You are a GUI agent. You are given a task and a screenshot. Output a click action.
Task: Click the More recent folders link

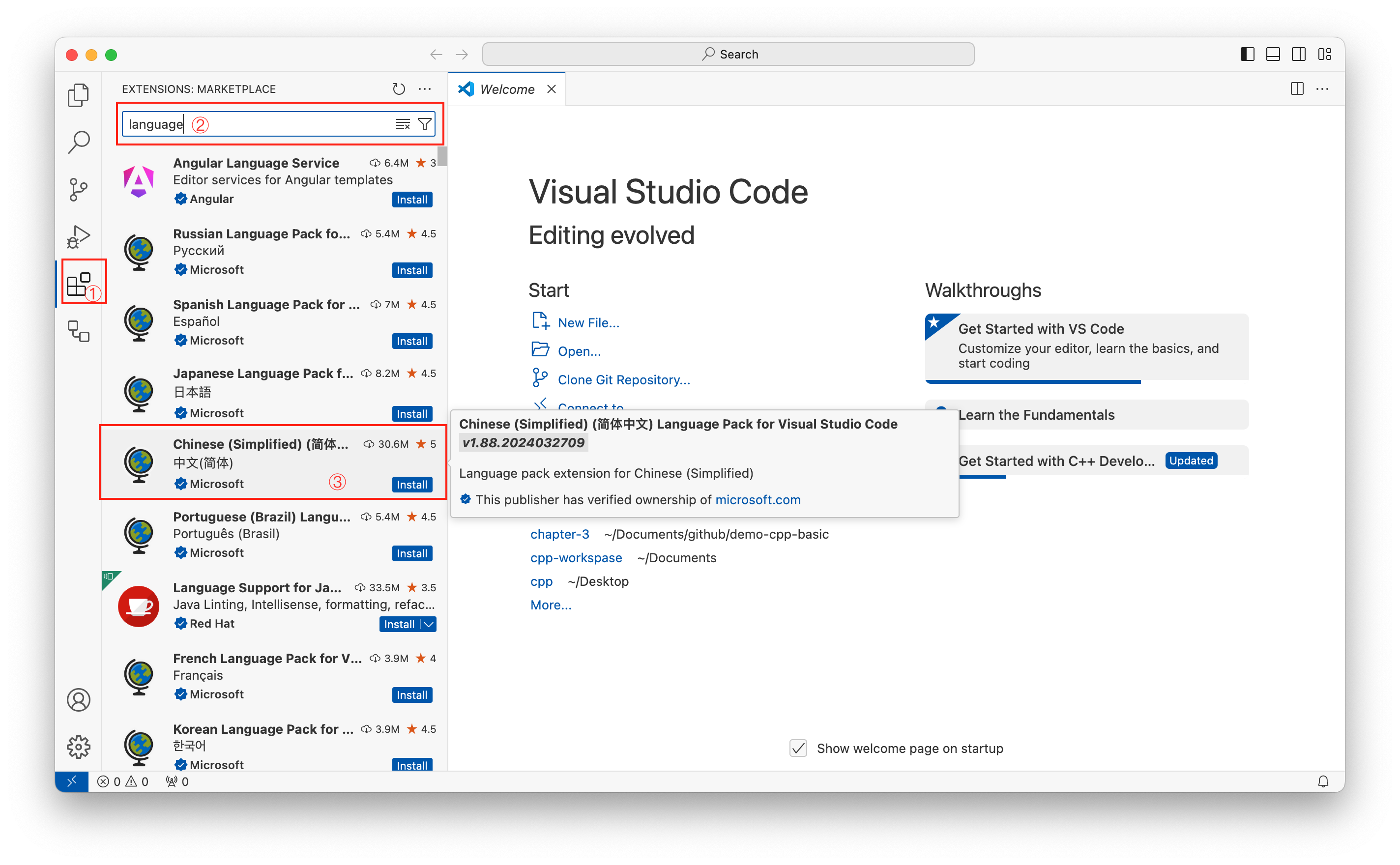pyautogui.click(x=551, y=605)
